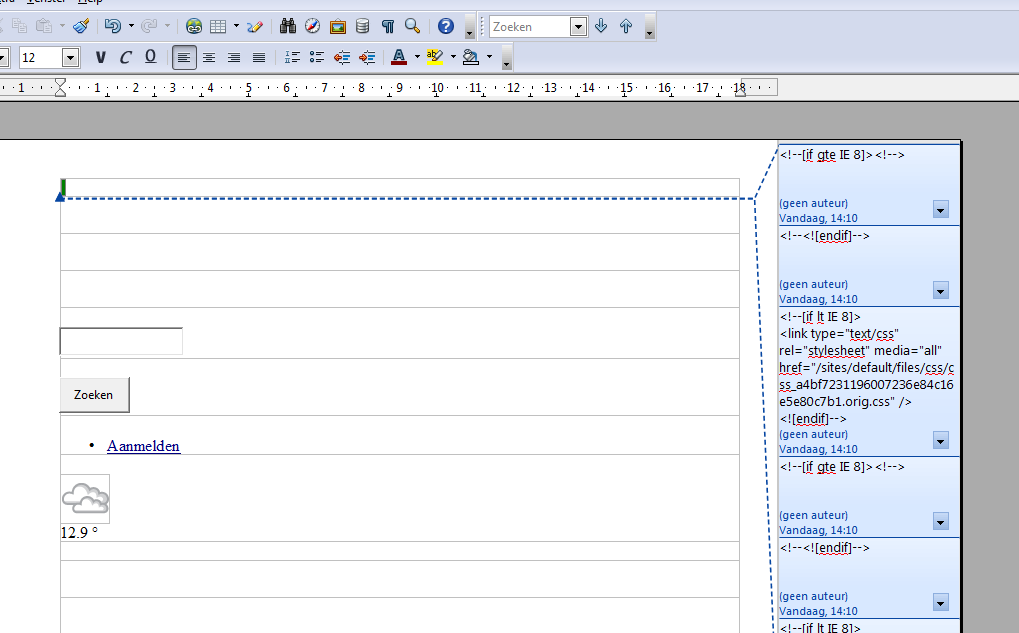1019x633 pixels.
Task: Open the Navigator compass icon
Action: pyautogui.click(x=313, y=26)
